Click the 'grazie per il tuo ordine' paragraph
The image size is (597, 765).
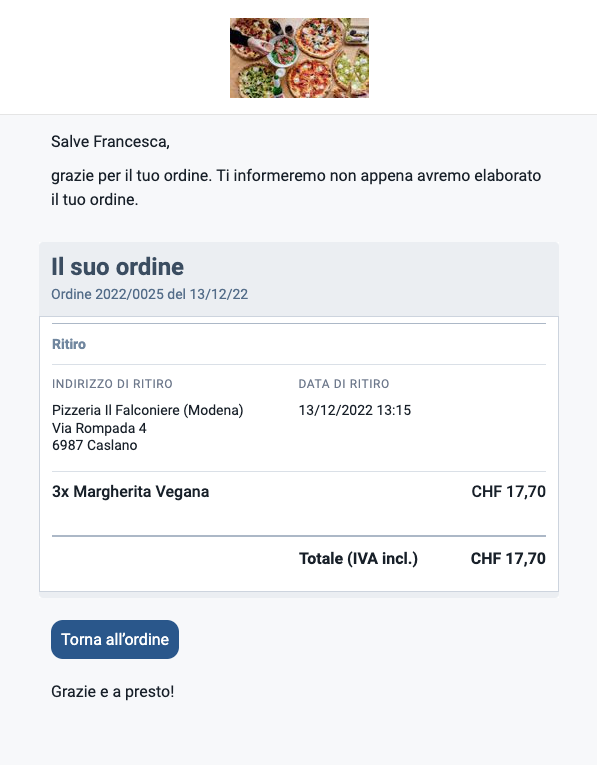click(x=296, y=187)
